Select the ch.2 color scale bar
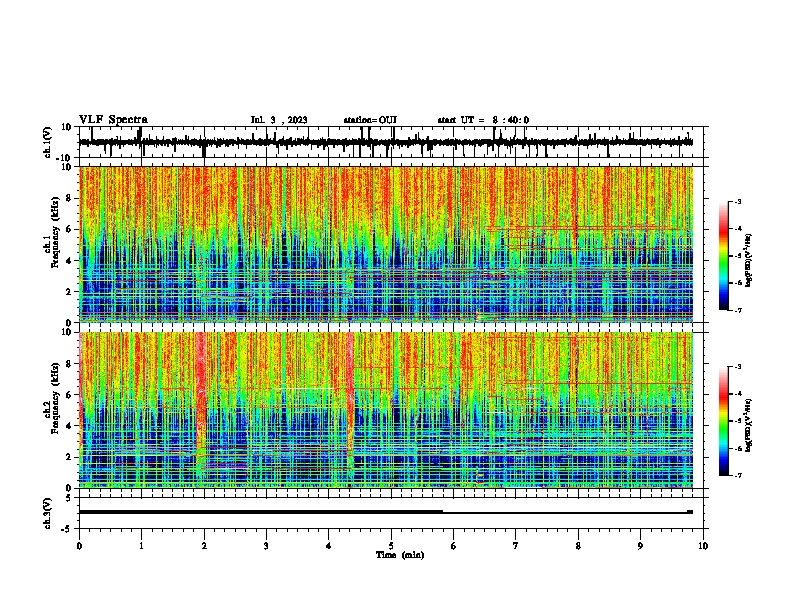The height and width of the screenshot is (612, 792). (723, 421)
